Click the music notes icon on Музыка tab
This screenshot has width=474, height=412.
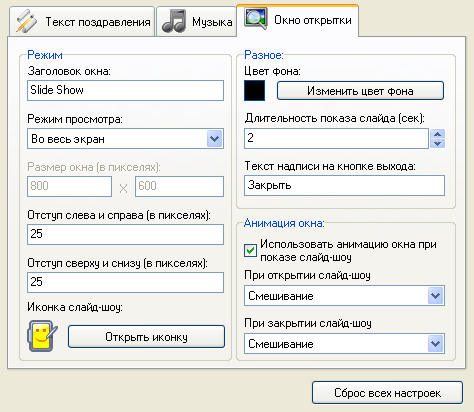(174, 22)
